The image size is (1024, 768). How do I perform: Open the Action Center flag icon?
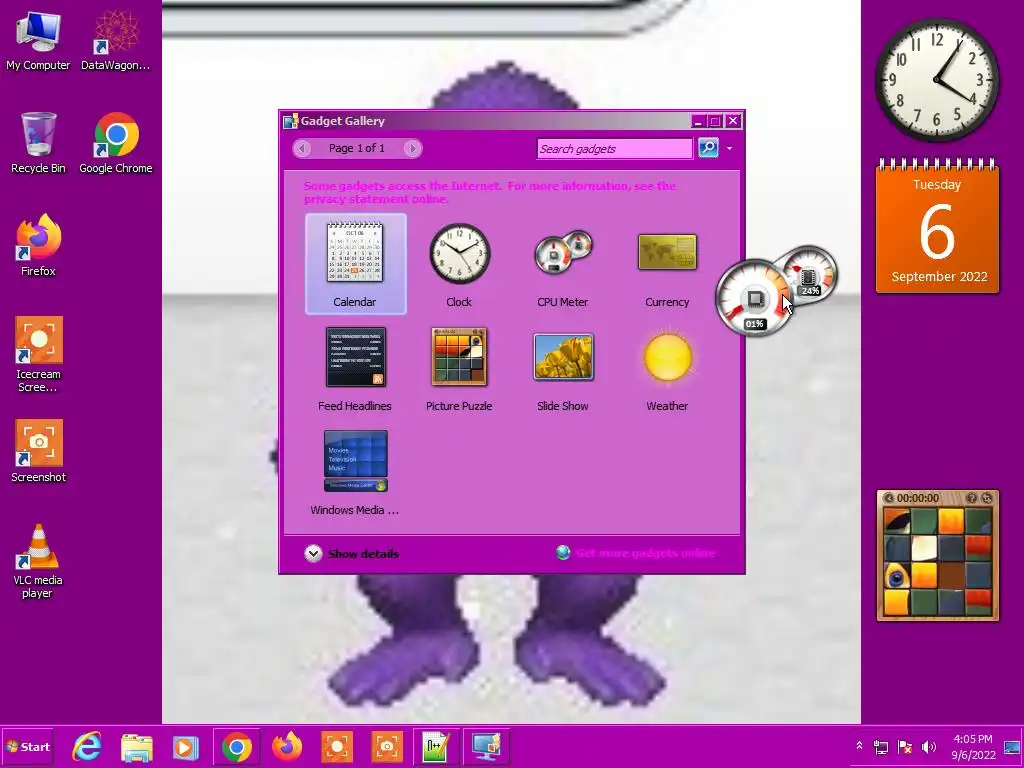point(904,747)
